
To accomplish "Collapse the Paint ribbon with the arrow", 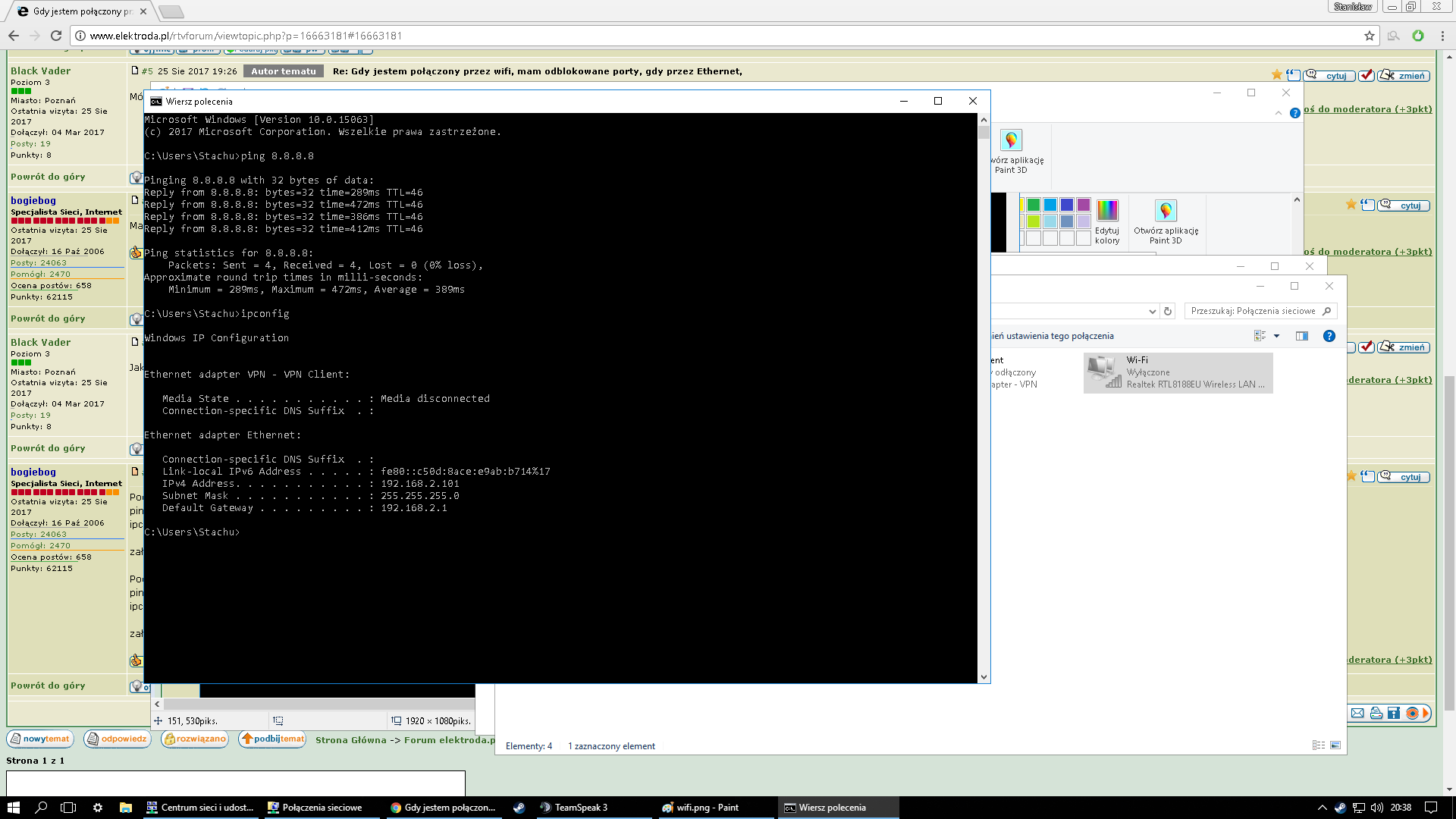I will coord(1279,113).
